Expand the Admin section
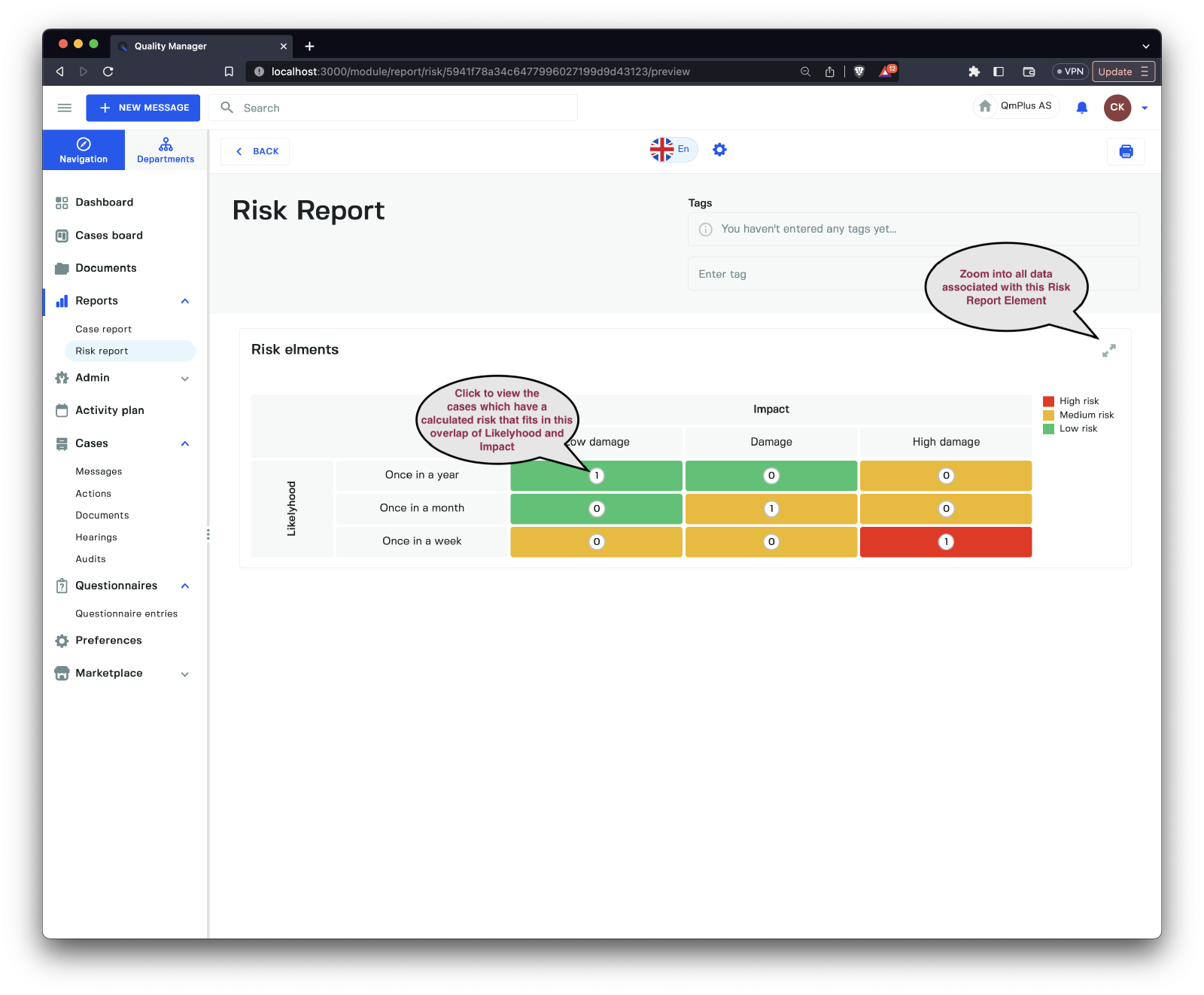1204x995 pixels. 185,379
